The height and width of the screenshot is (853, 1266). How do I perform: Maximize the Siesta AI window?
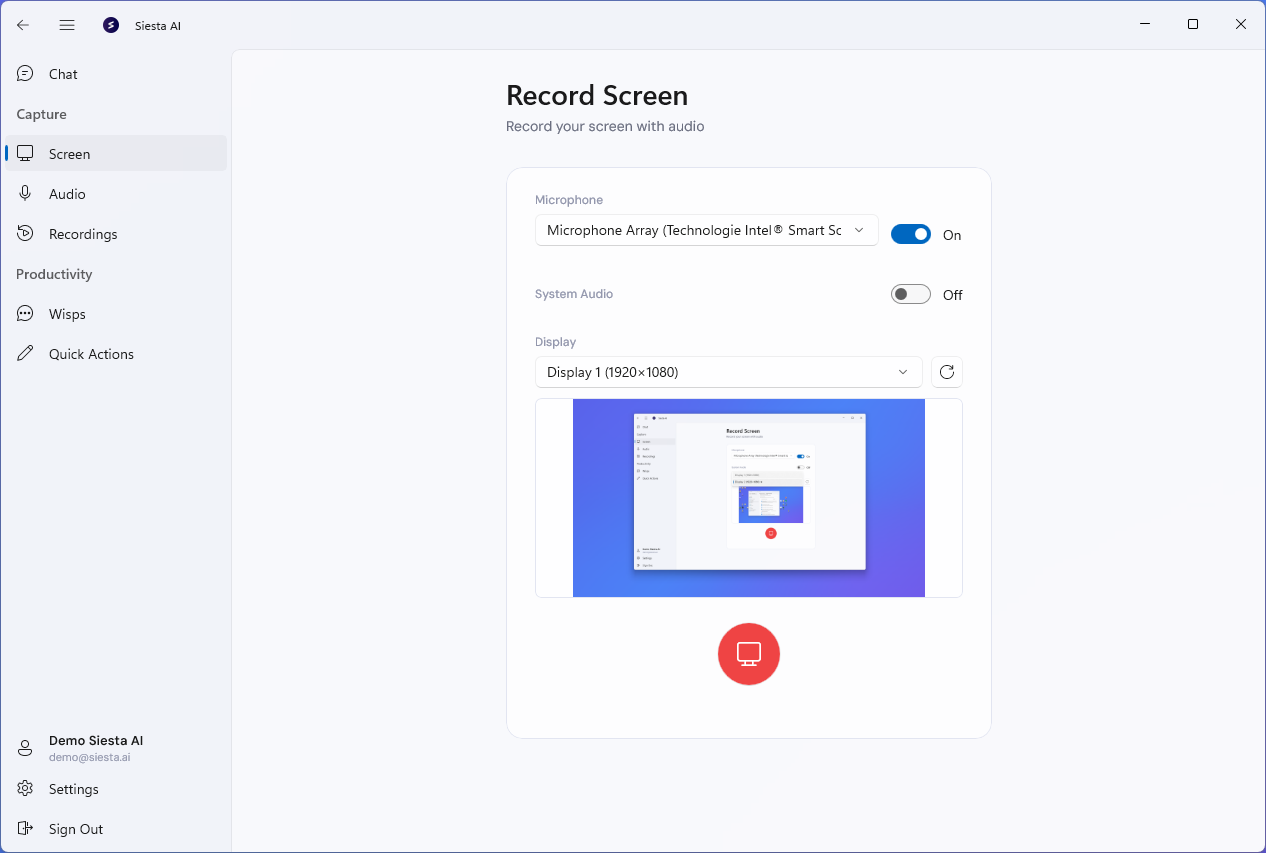[x=1193, y=24]
